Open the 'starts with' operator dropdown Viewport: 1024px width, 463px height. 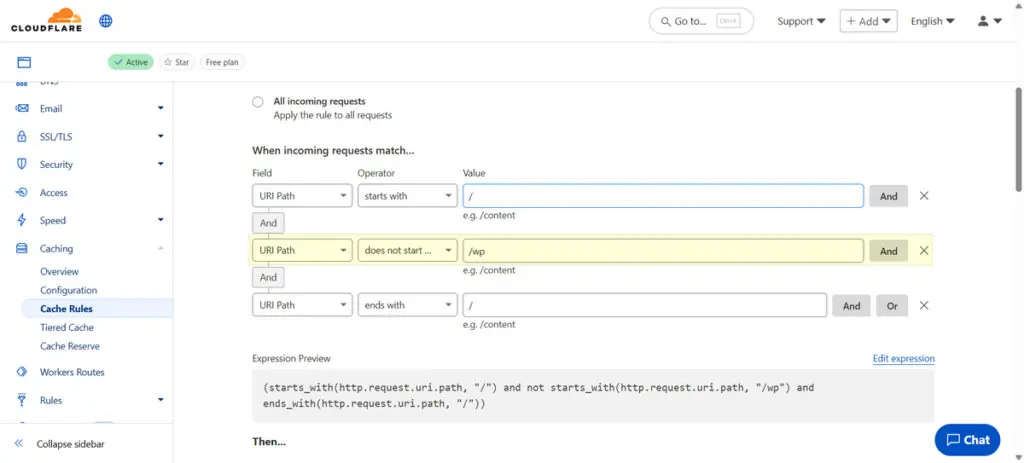point(407,196)
